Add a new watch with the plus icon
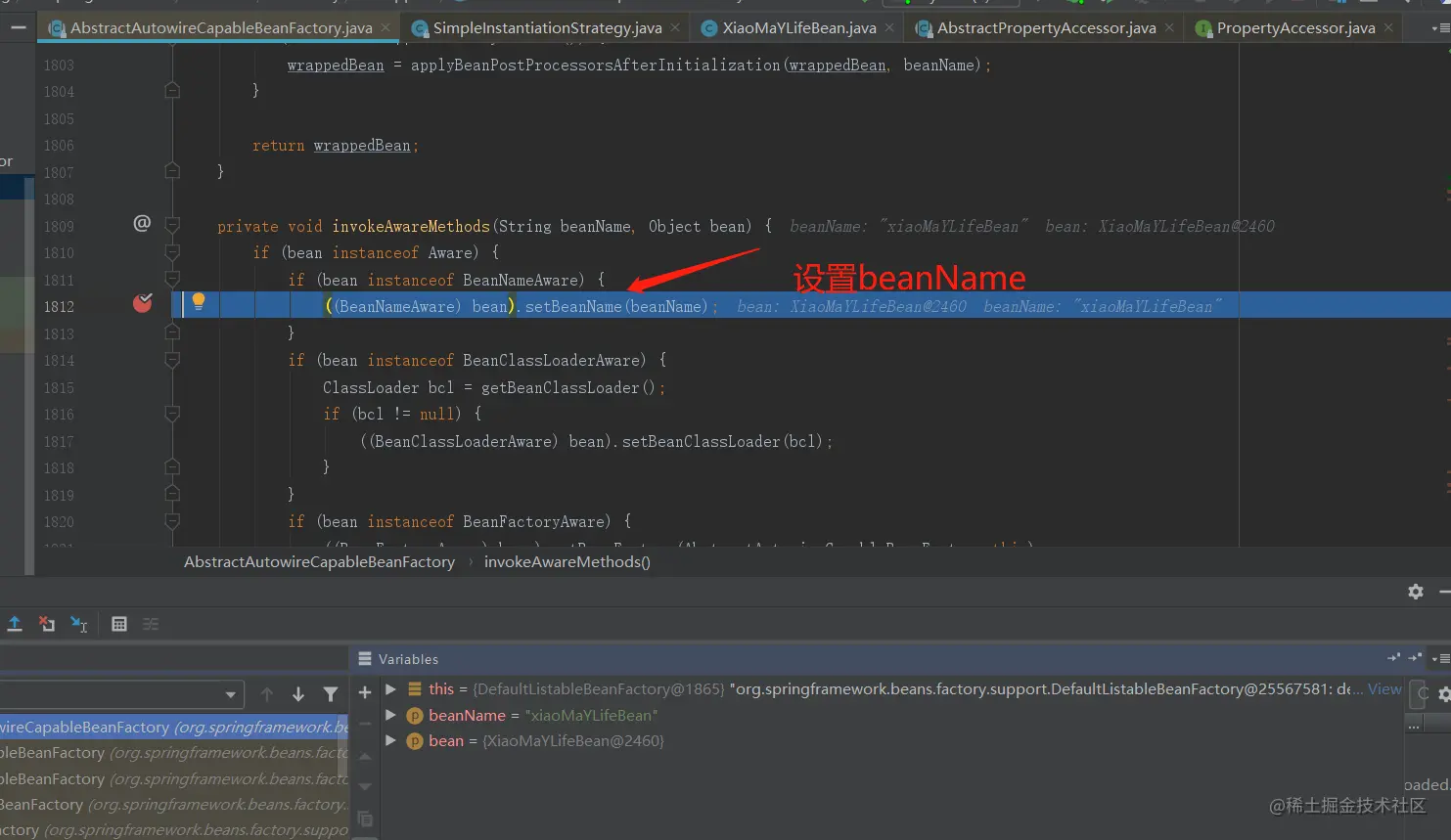 pos(365,692)
